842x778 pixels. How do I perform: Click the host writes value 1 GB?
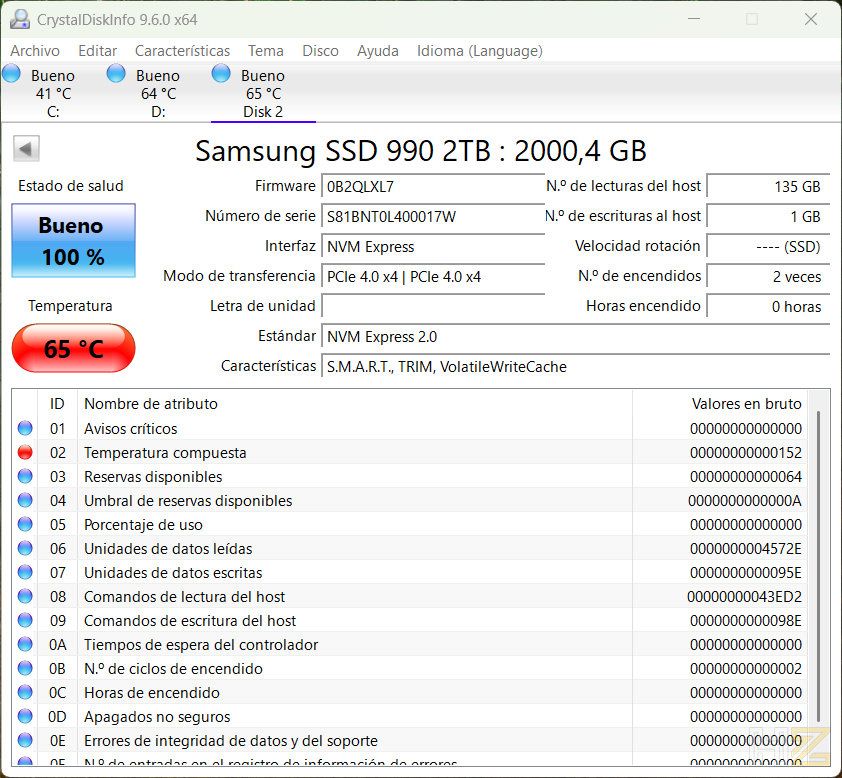[768, 216]
